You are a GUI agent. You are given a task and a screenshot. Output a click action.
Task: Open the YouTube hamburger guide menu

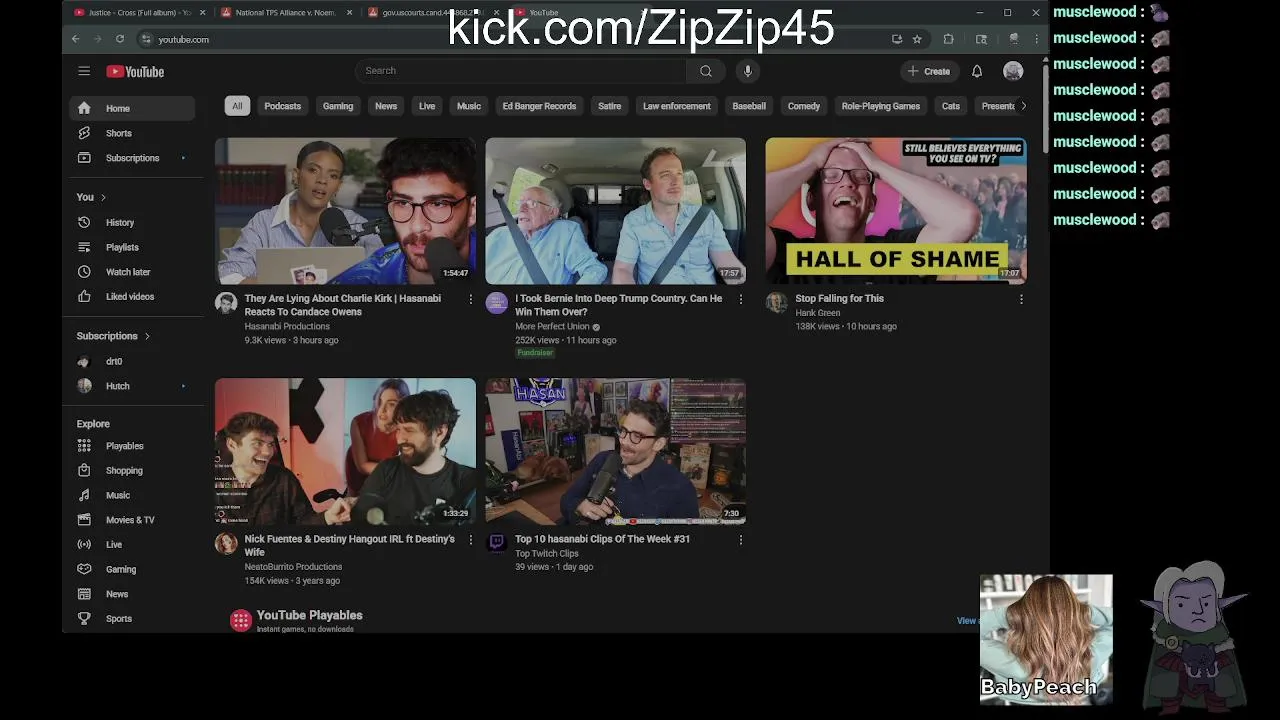click(x=84, y=71)
